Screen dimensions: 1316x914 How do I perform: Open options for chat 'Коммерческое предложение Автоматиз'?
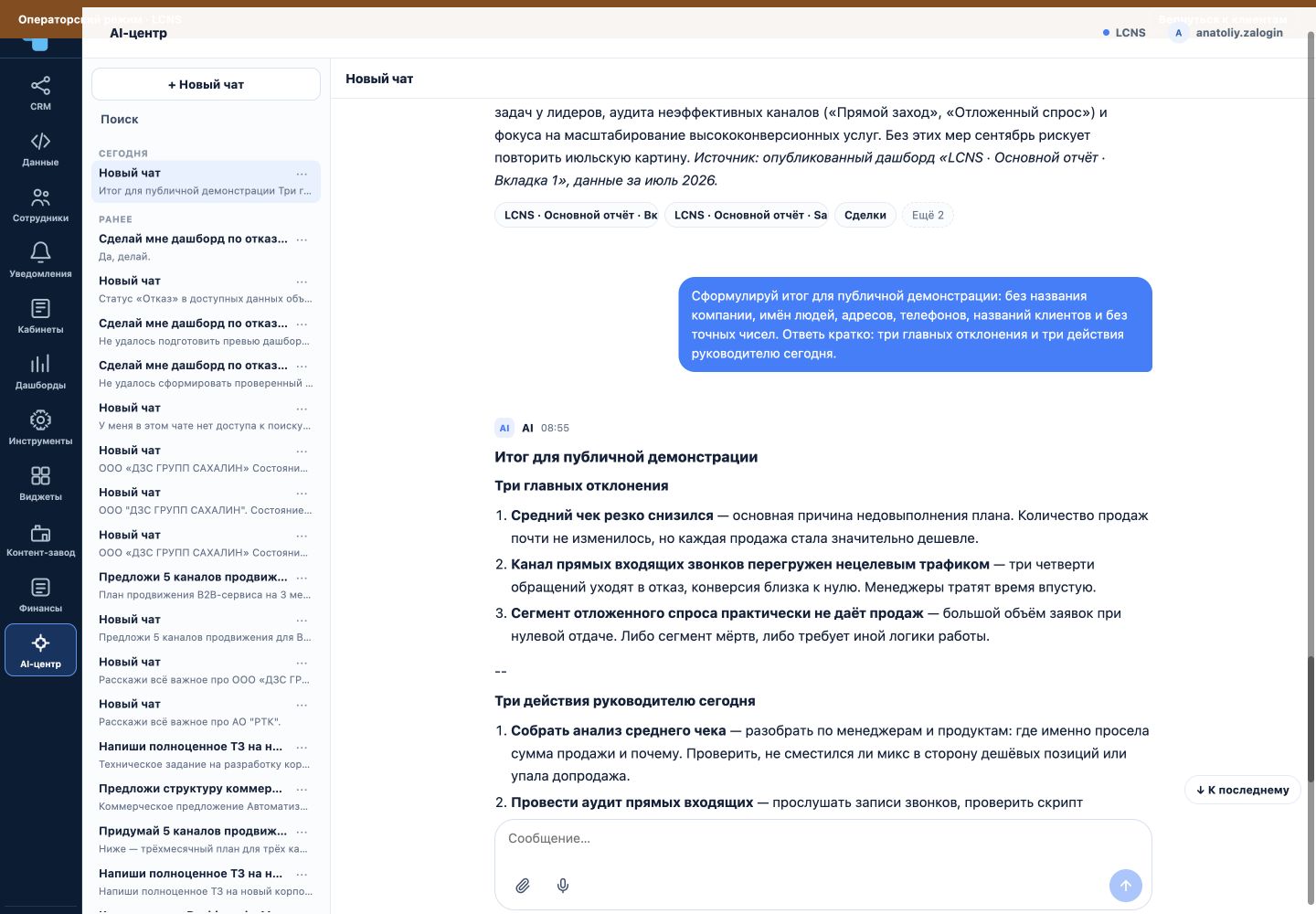point(302,789)
